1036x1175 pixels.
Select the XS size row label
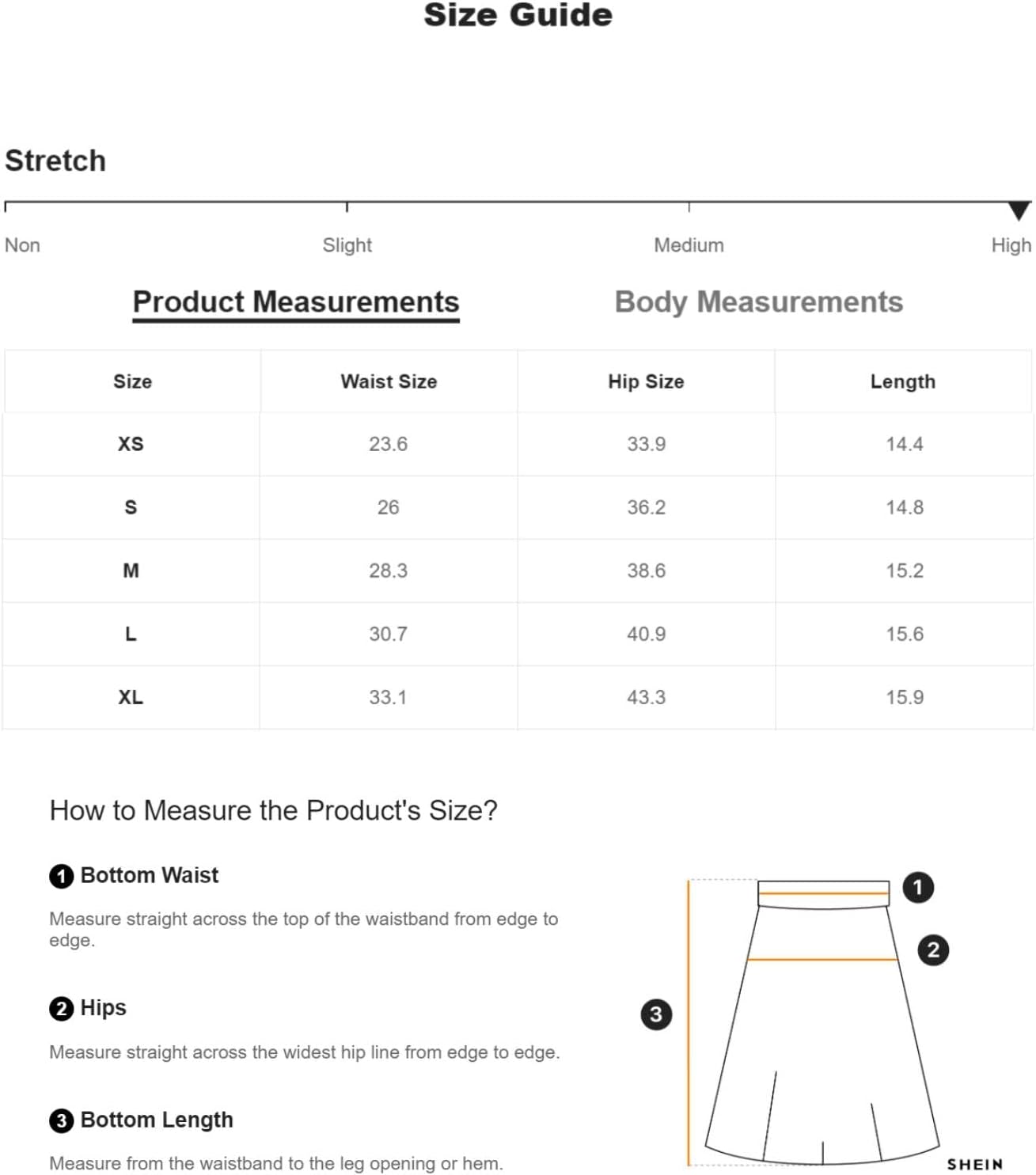point(131,444)
